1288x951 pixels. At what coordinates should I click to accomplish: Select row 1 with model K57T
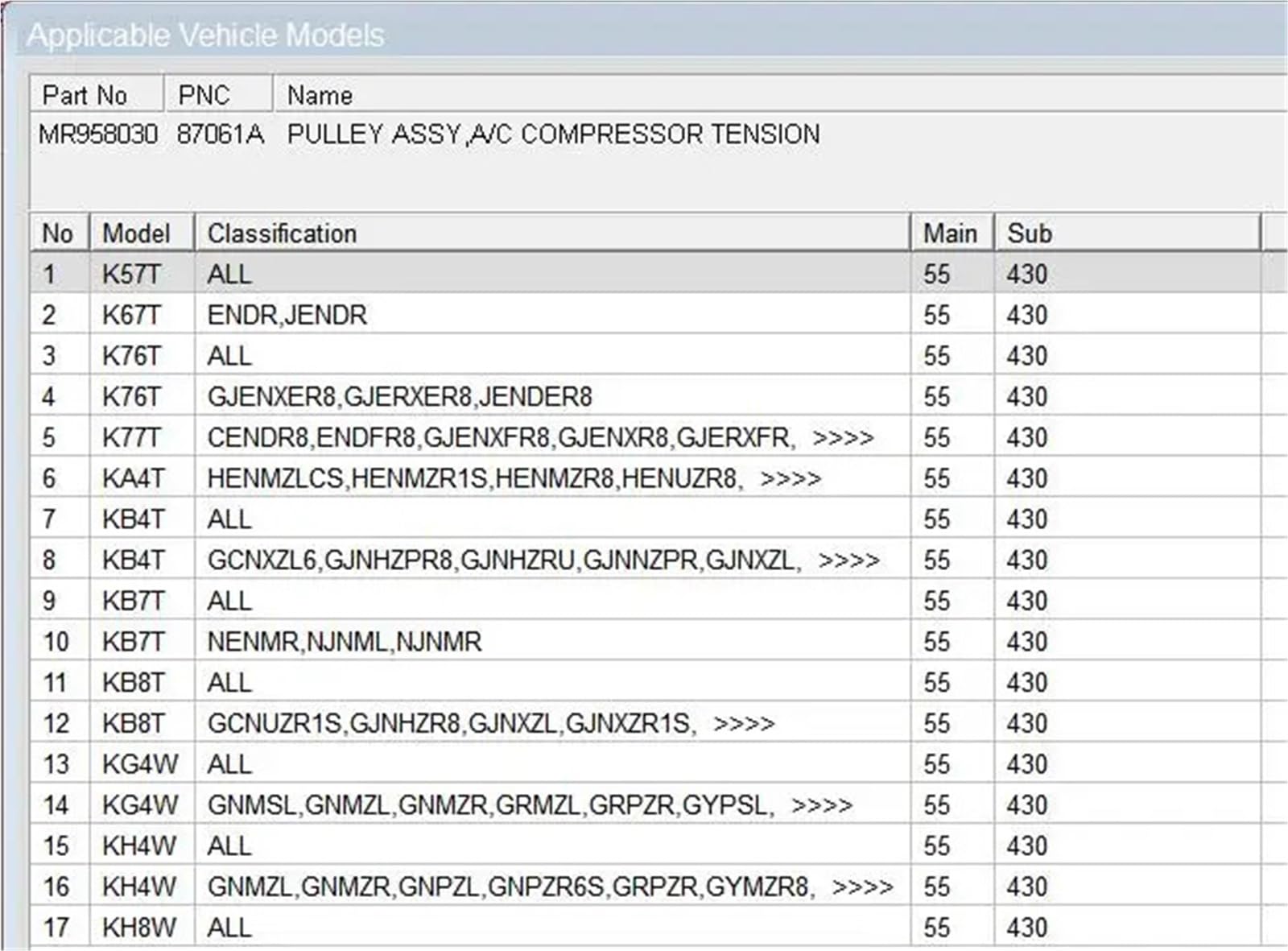(x=645, y=274)
